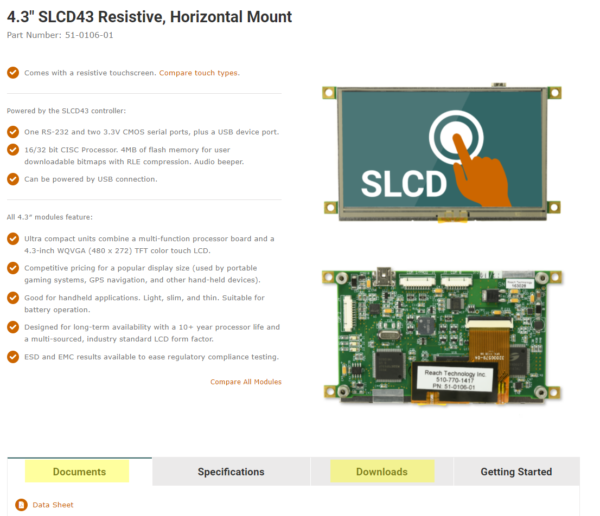
Task: Open the Documents tab
Action: pyautogui.click(x=79, y=472)
